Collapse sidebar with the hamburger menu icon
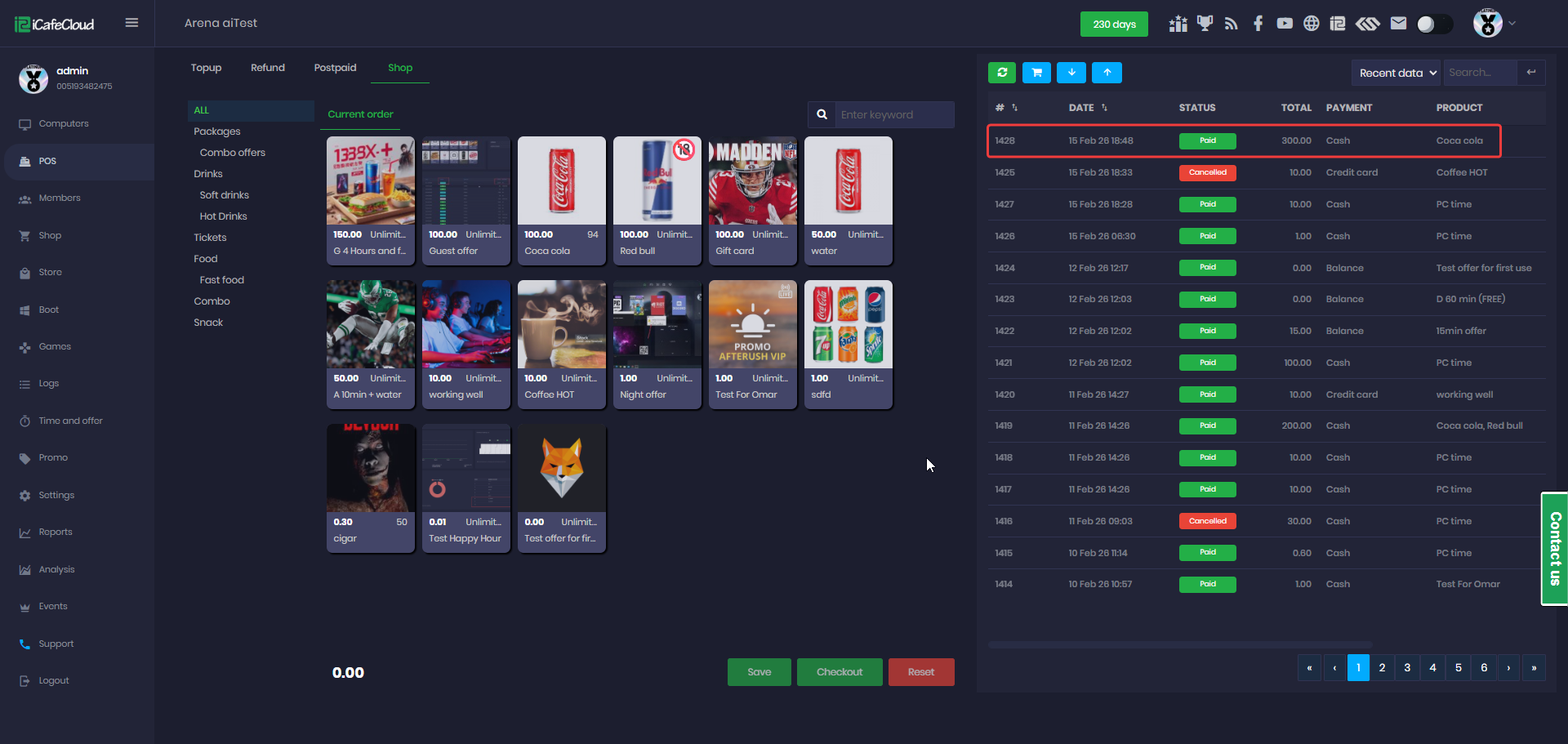 pyautogui.click(x=131, y=23)
